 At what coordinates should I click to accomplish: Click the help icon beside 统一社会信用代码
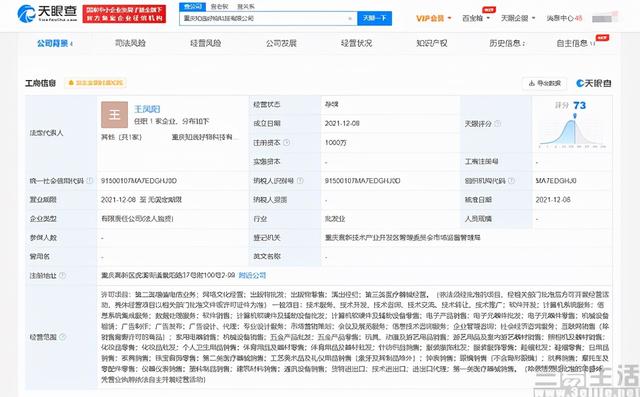point(90,180)
